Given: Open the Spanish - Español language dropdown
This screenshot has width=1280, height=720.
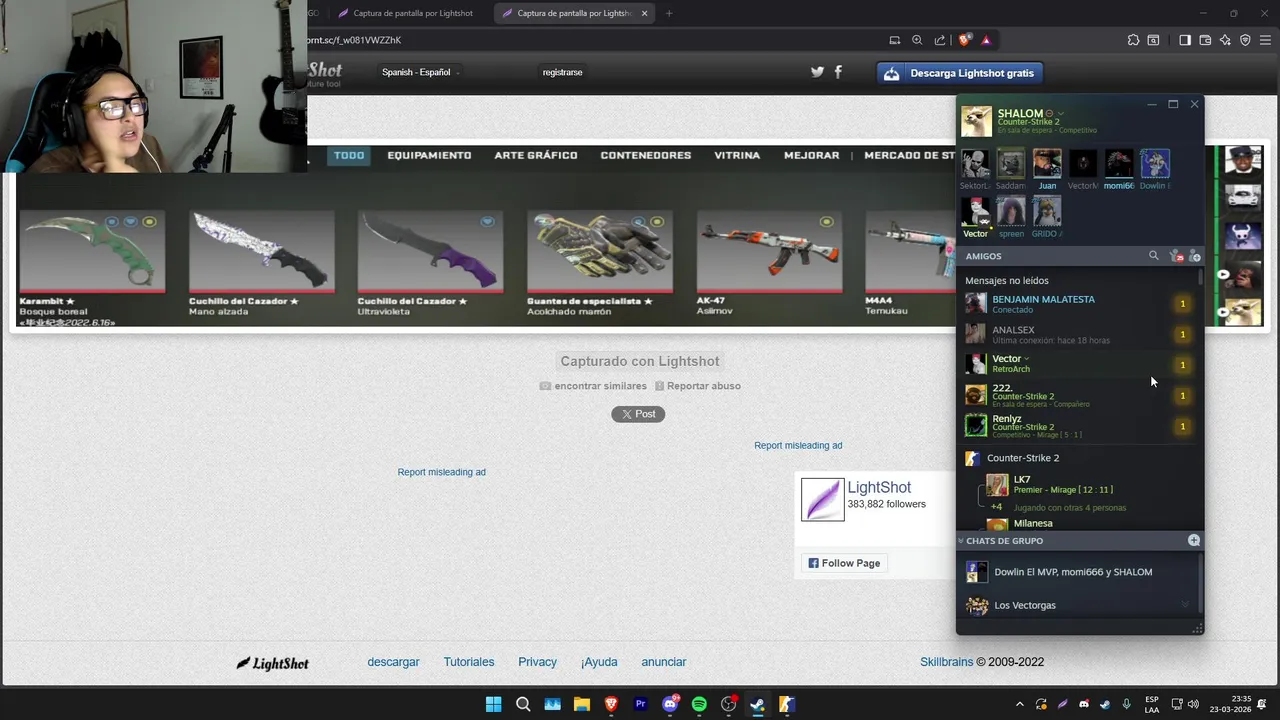Looking at the screenshot, I should pyautogui.click(x=420, y=72).
